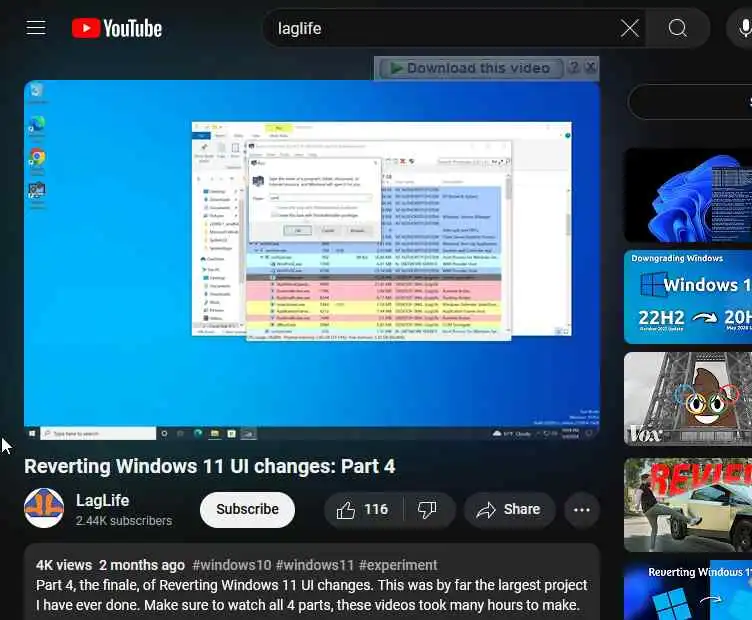Share this video
The image size is (752, 620).
pyautogui.click(x=509, y=509)
